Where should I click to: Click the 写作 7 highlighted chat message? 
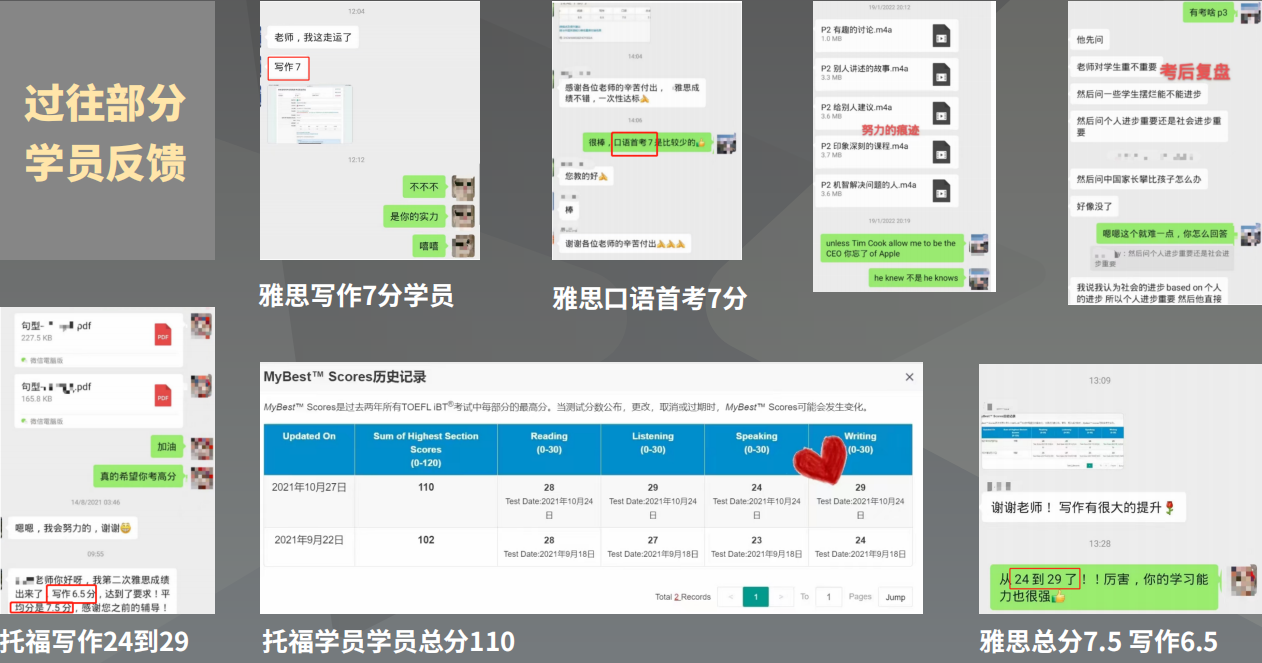tap(288, 67)
